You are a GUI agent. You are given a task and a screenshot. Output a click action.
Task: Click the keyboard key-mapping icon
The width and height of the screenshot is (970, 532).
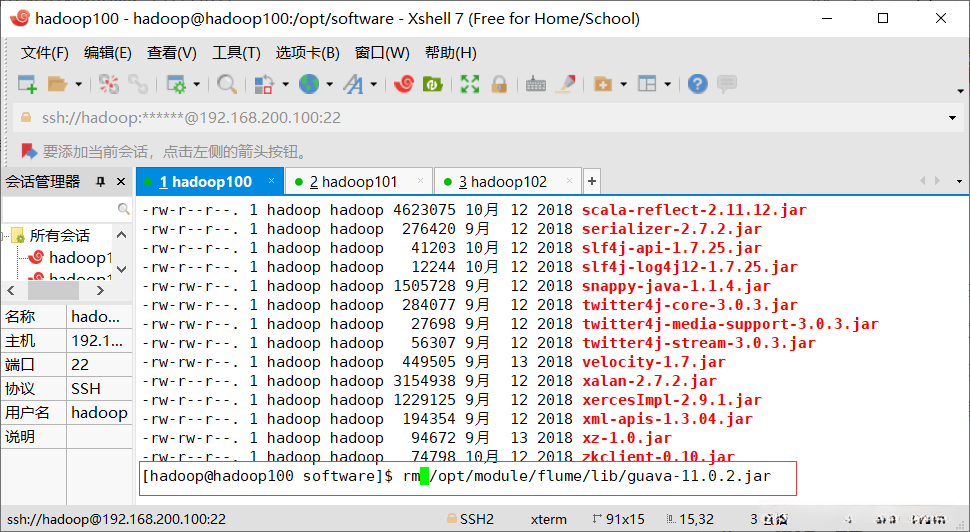(x=536, y=84)
